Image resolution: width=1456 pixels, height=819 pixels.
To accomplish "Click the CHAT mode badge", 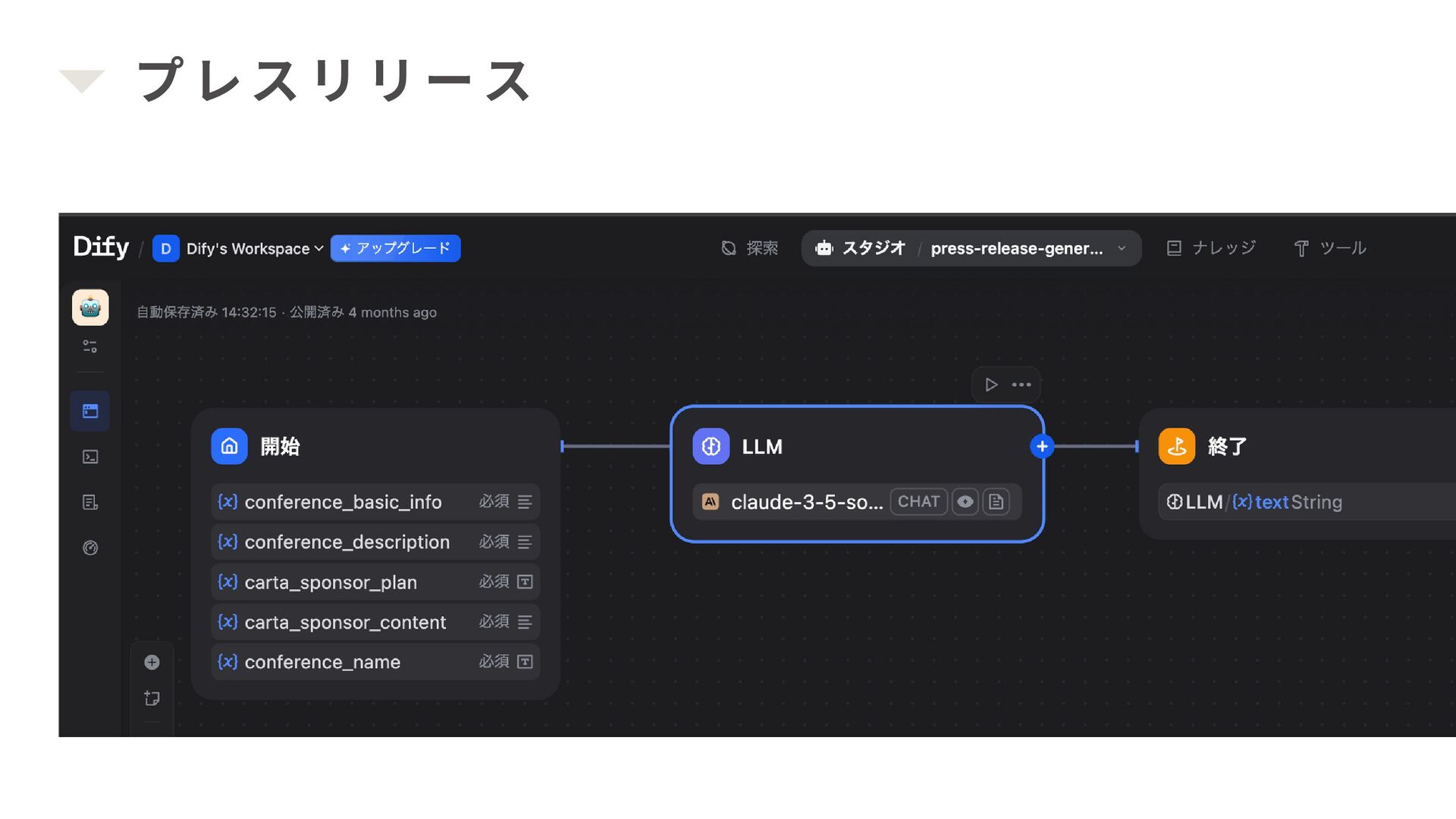I will [x=918, y=501].
